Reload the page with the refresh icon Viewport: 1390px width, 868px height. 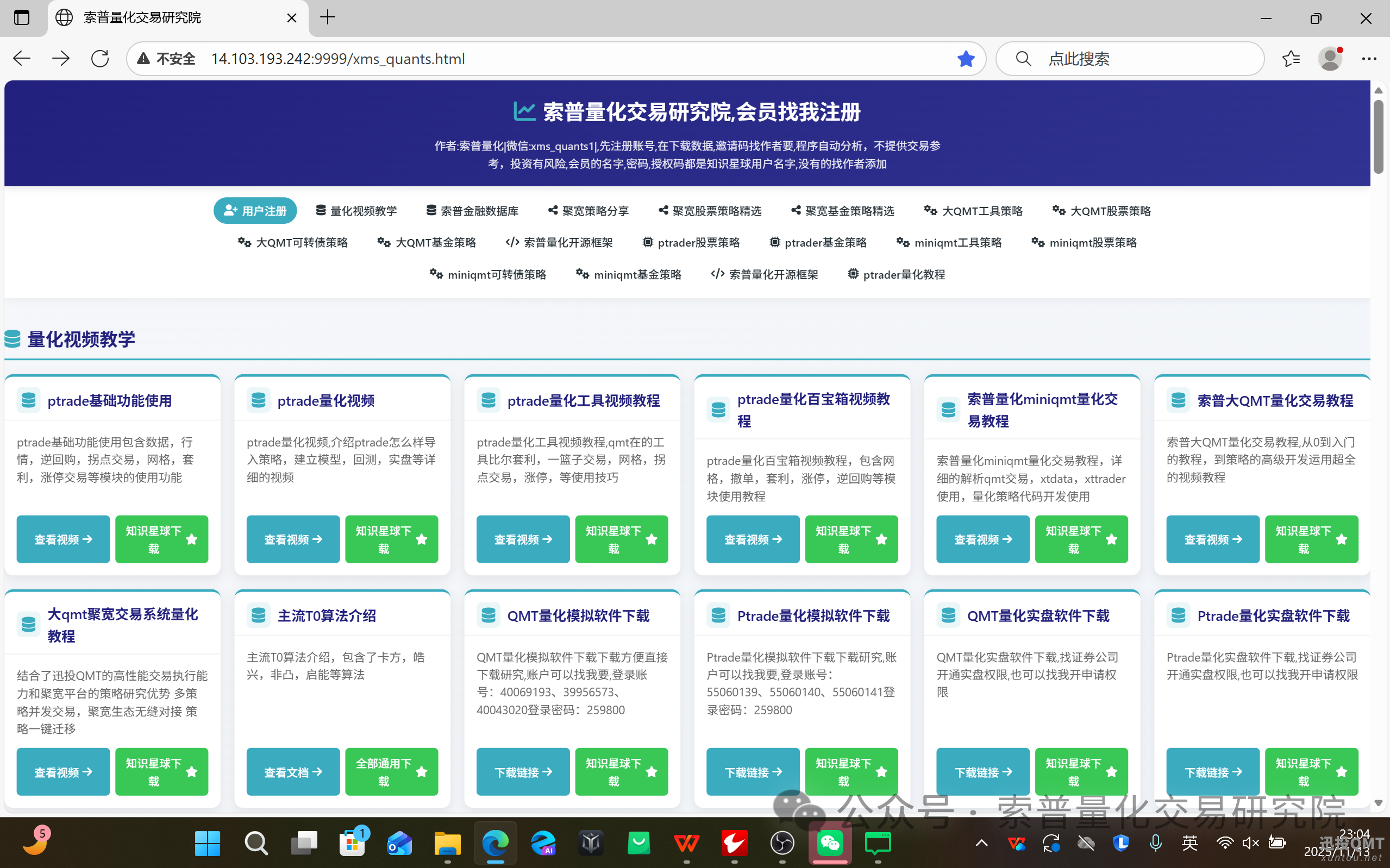point(100,58)
